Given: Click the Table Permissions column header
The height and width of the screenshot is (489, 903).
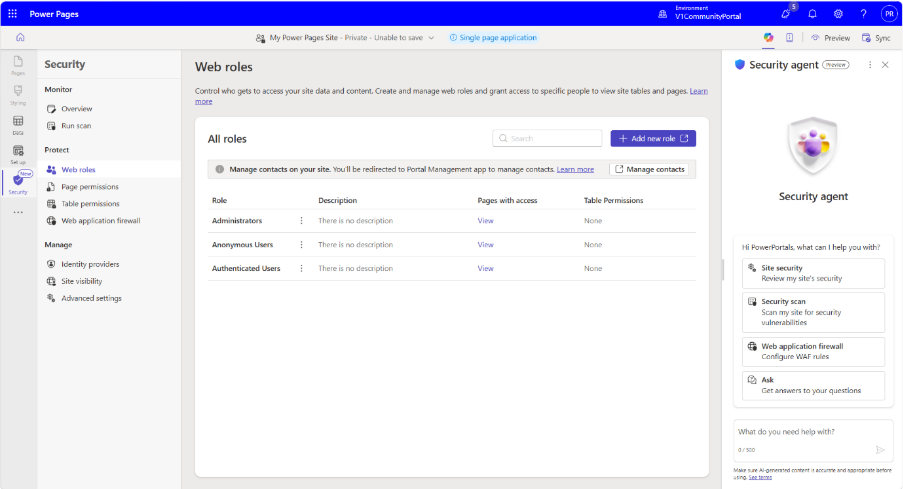Looking at the screenshot, I should pyautogui.click(x=613, y=200).
